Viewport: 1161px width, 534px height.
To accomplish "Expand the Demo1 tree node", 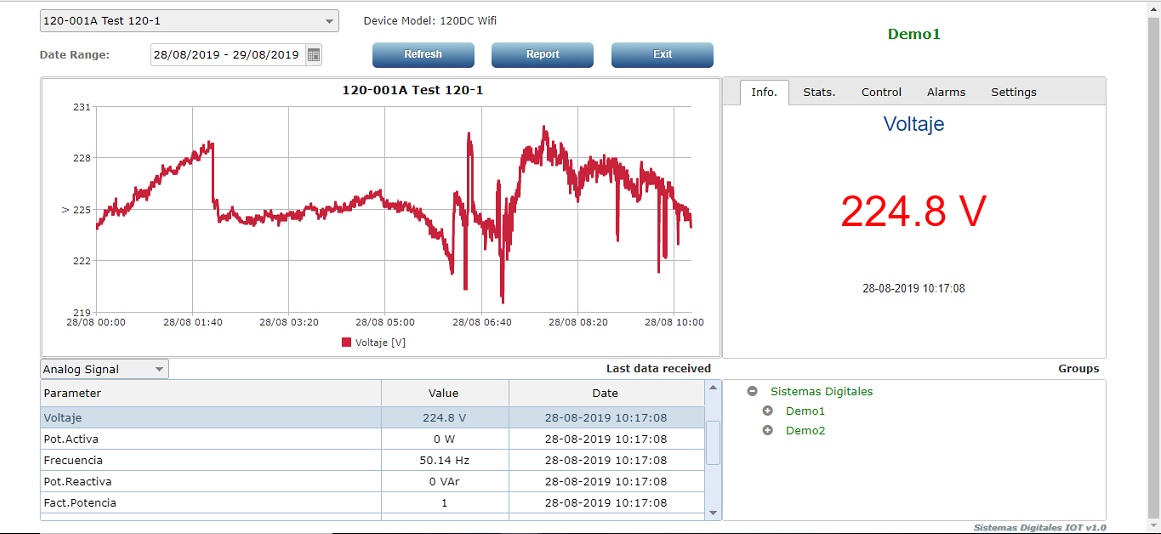I will 768,411.
